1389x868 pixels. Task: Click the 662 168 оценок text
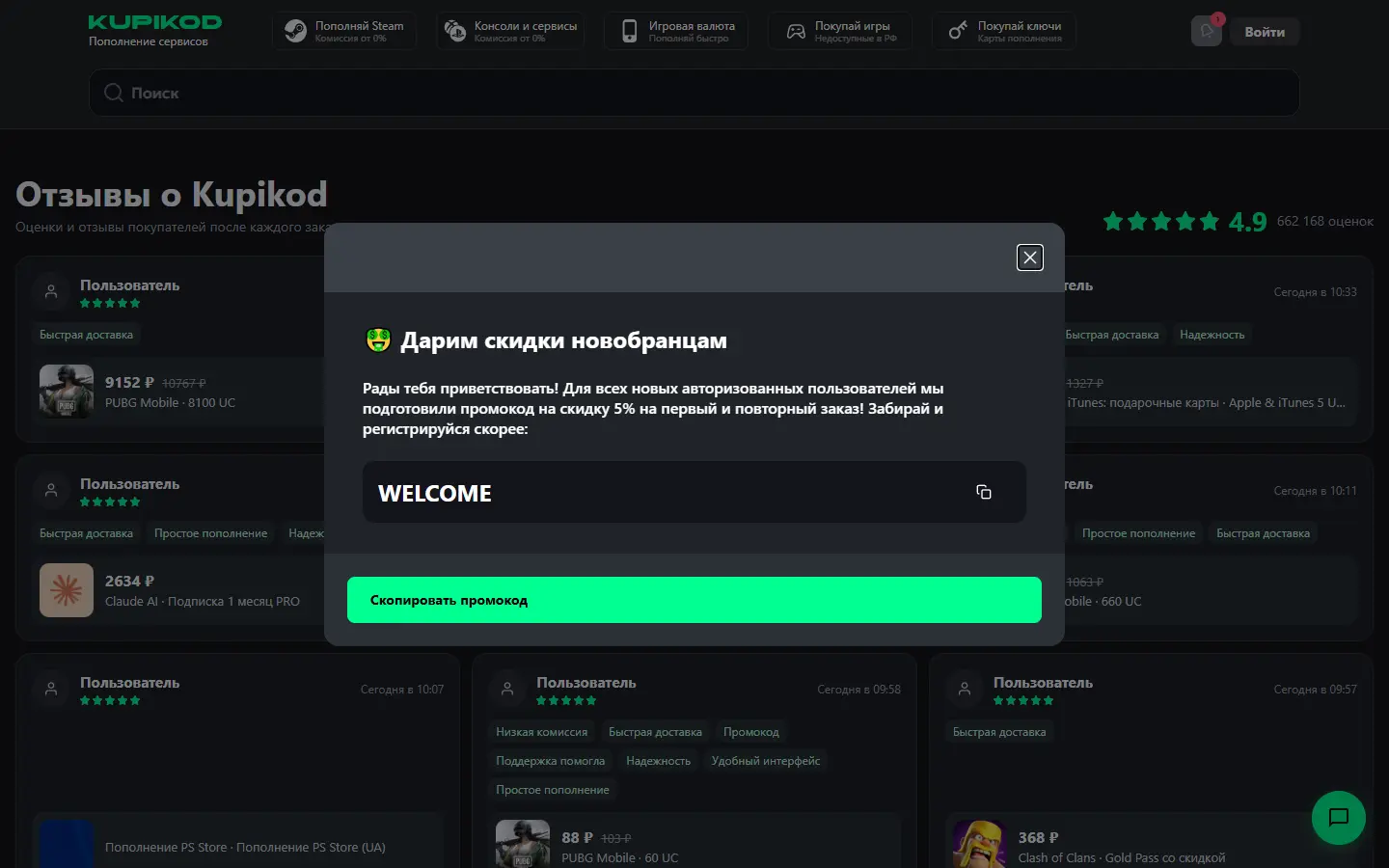click(1325, 221)
